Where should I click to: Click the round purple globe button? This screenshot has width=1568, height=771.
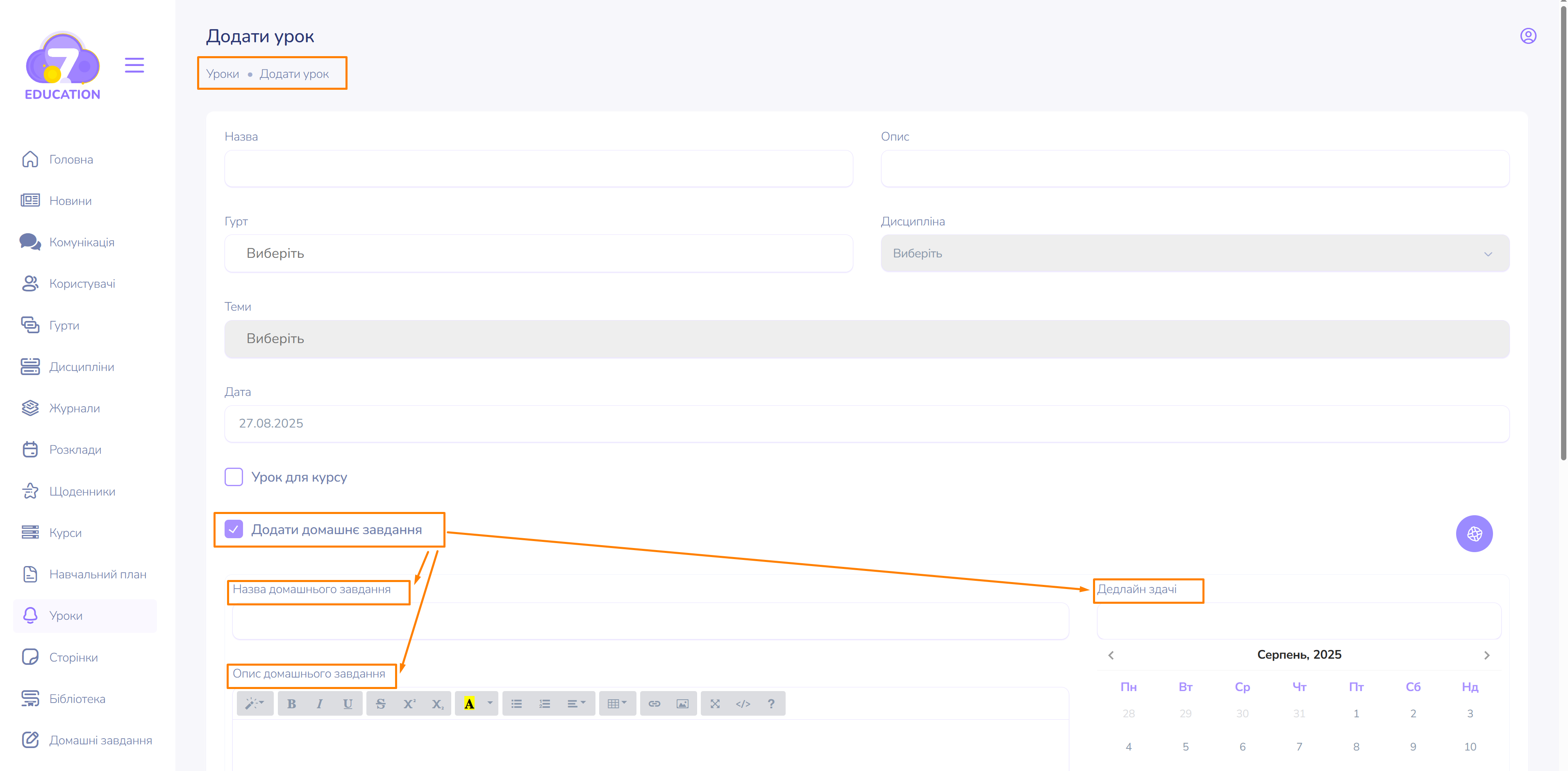1474,534
